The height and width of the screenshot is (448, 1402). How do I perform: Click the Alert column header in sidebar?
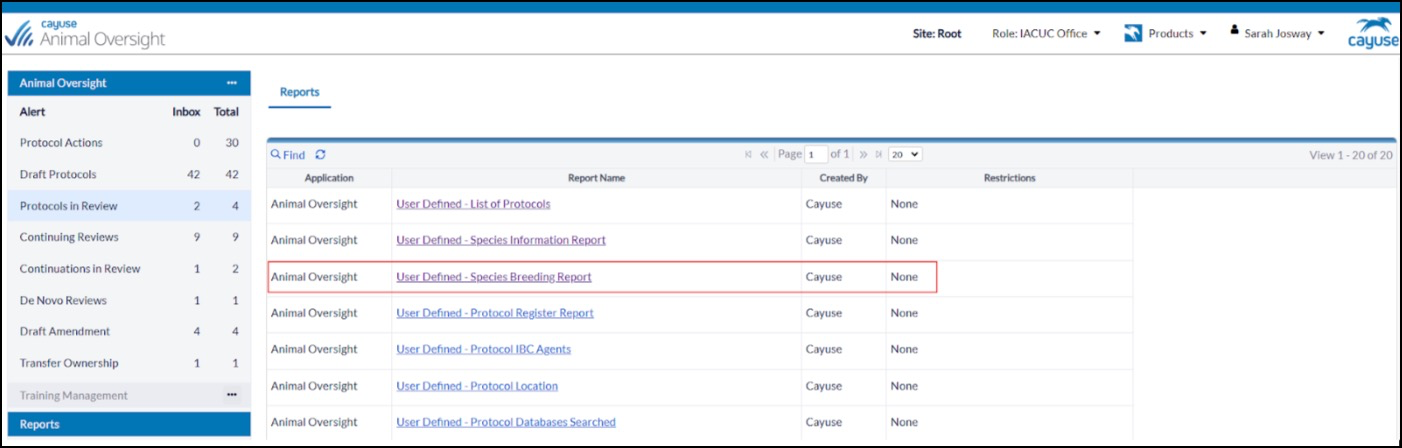click(x=33, y=112)
